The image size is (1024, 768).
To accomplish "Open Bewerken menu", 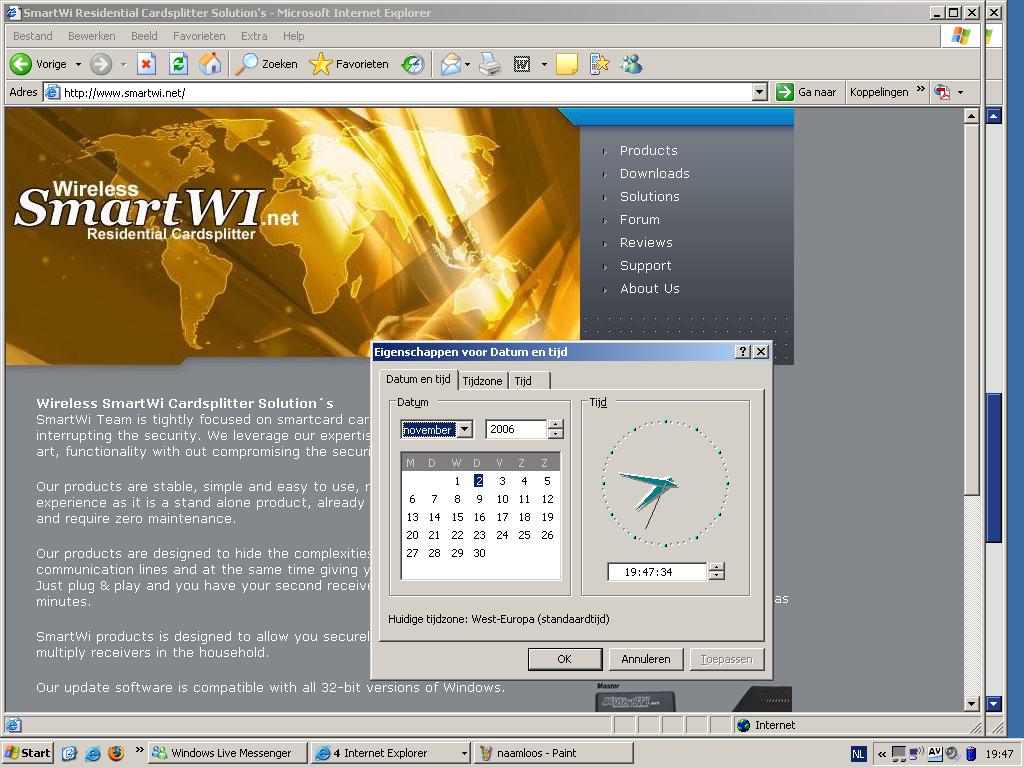I will (91, 36).
